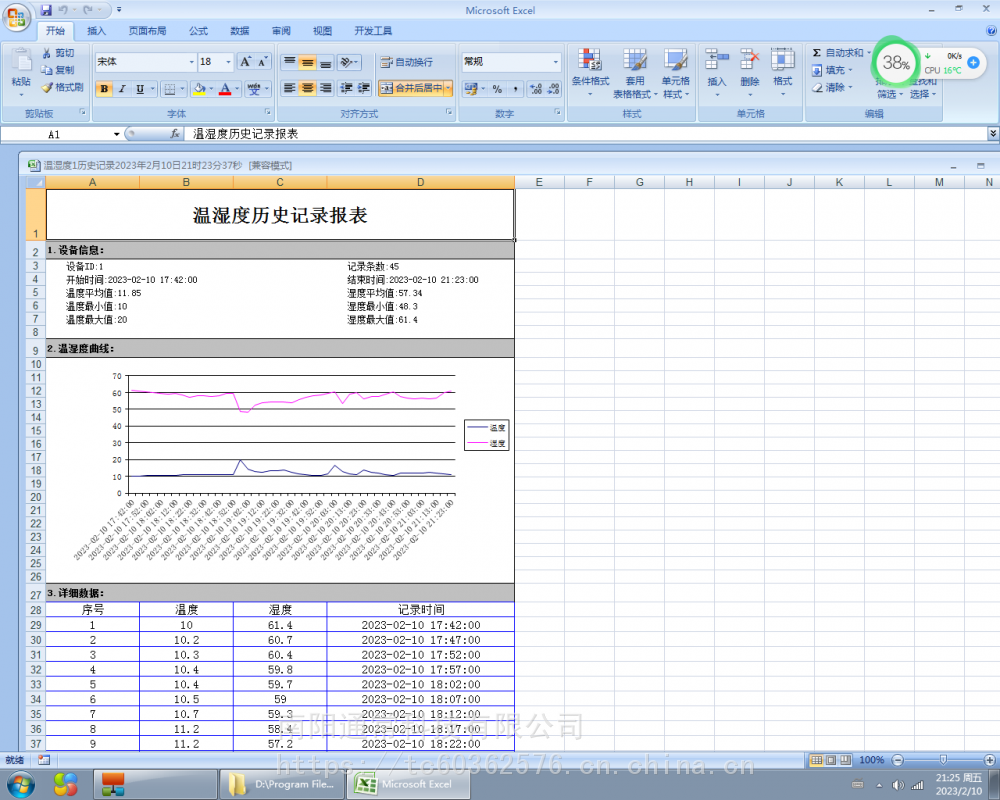Toggle Italic formatting
Viewport: 1000px width, 800px height.
pyautogui.click(x=122, y=89)
